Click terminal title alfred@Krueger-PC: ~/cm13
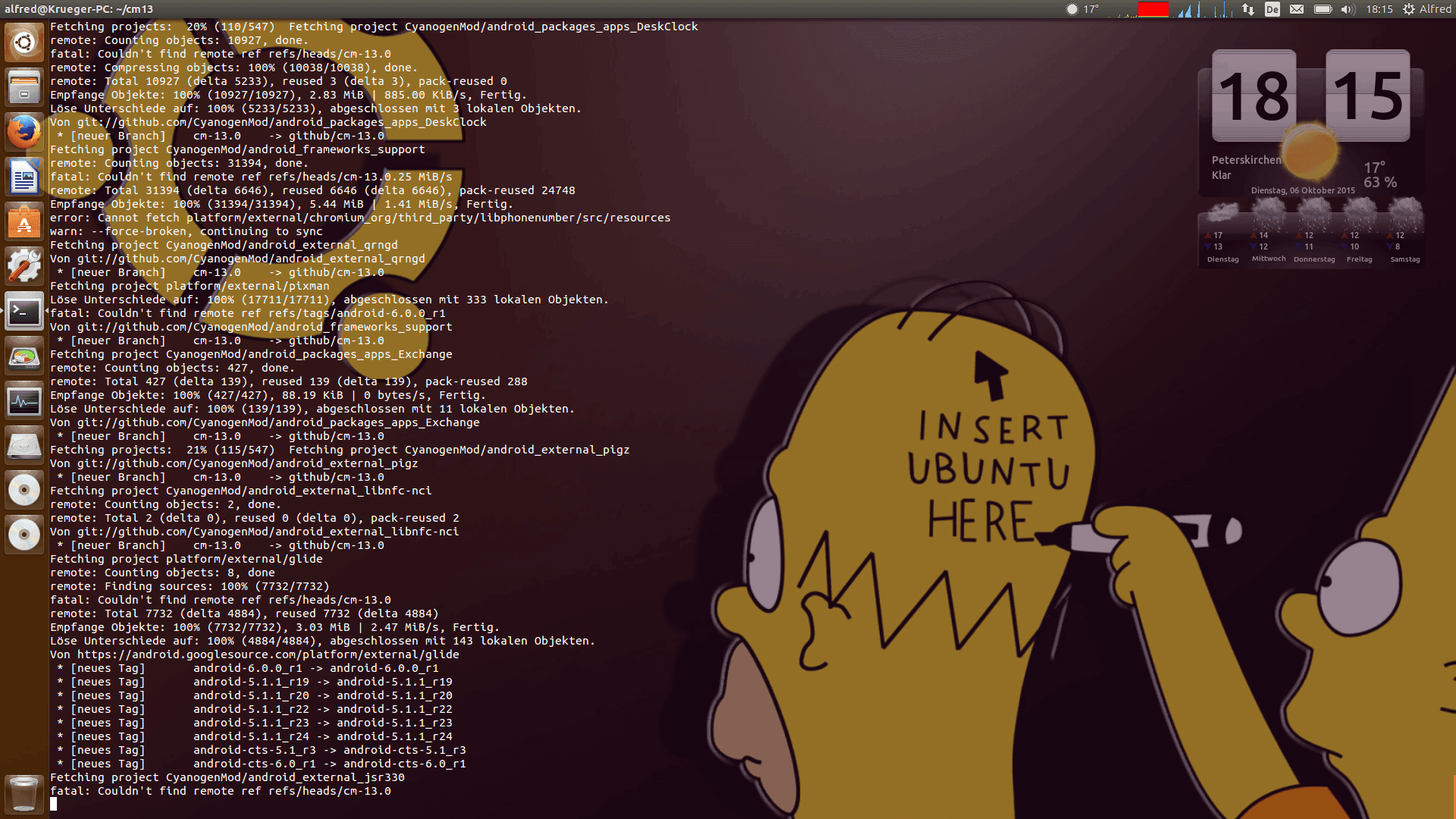The height and width of the screenshot is (819, 1456). [79, 9]
